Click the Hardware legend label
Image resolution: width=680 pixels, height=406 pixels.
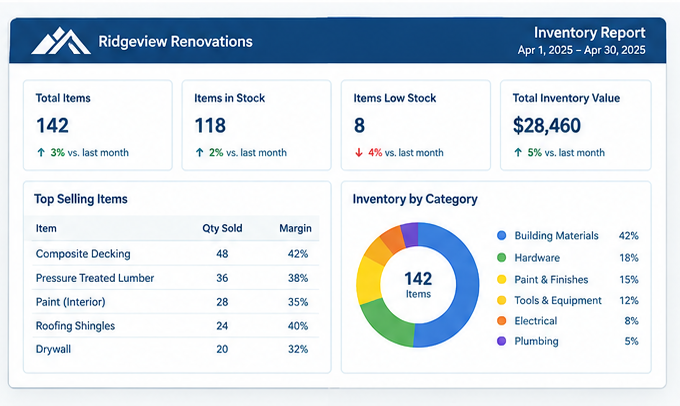[x=537, y=258]
